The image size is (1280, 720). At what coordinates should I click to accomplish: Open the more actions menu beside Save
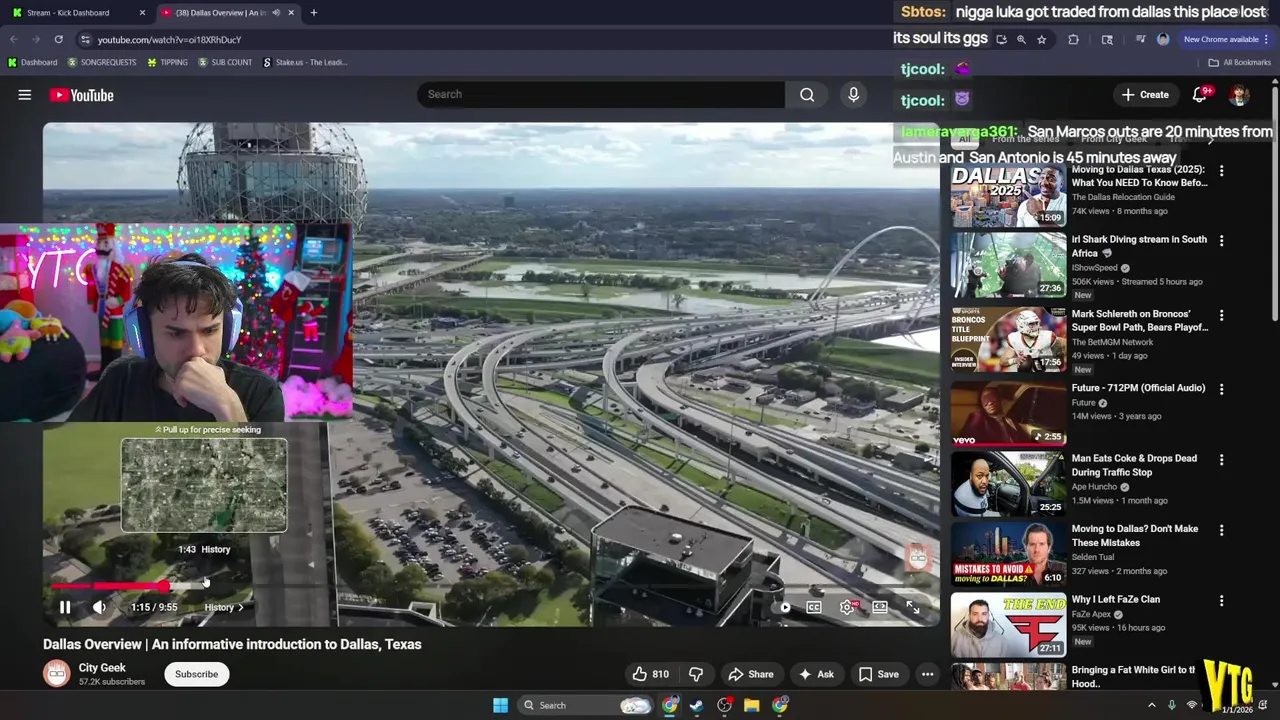(927, 674)
